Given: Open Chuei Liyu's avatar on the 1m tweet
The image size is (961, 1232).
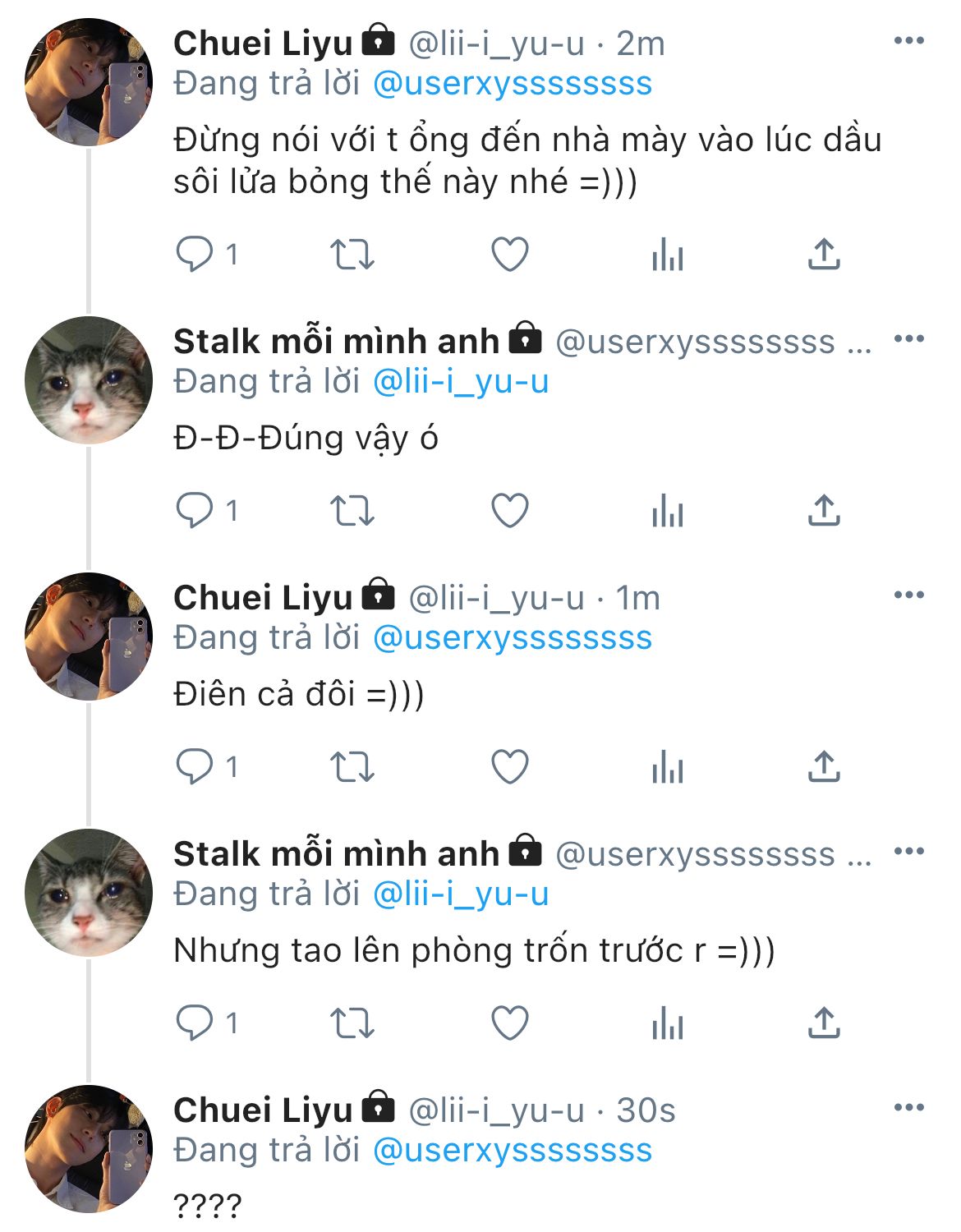Looking at the screenshot, I should tap(89, 637).
